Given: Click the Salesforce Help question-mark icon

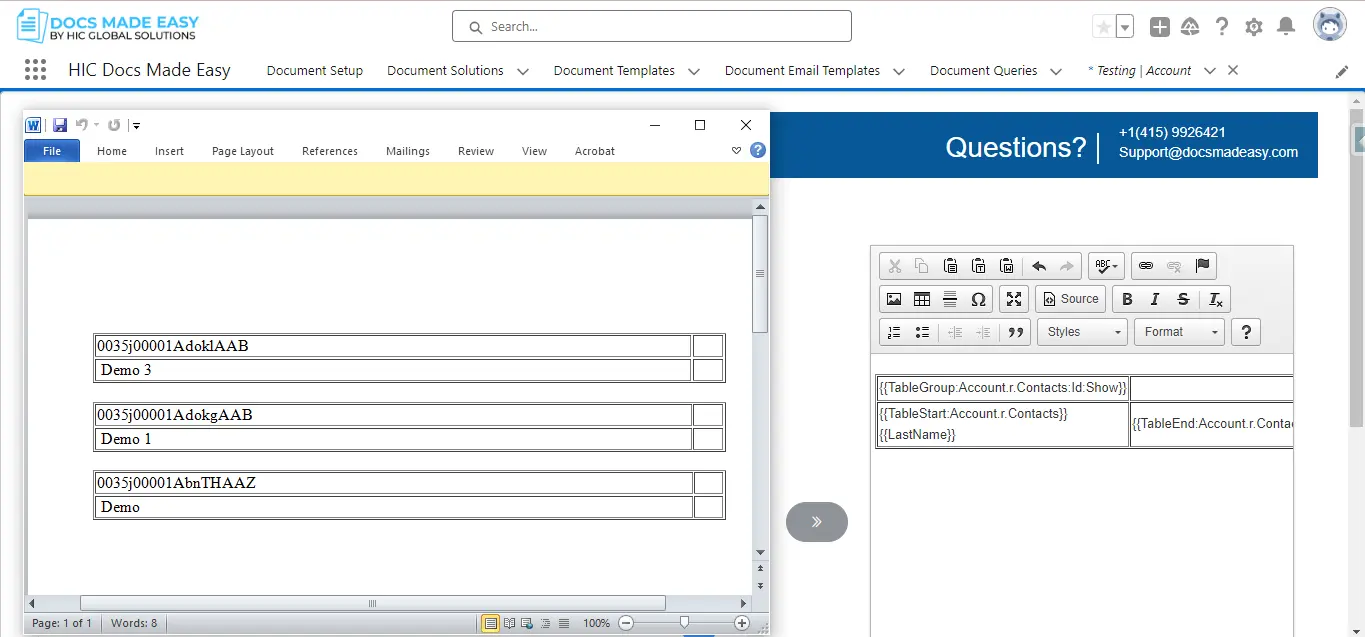Looking at the screenshot, I should [x=1222, y=27].
